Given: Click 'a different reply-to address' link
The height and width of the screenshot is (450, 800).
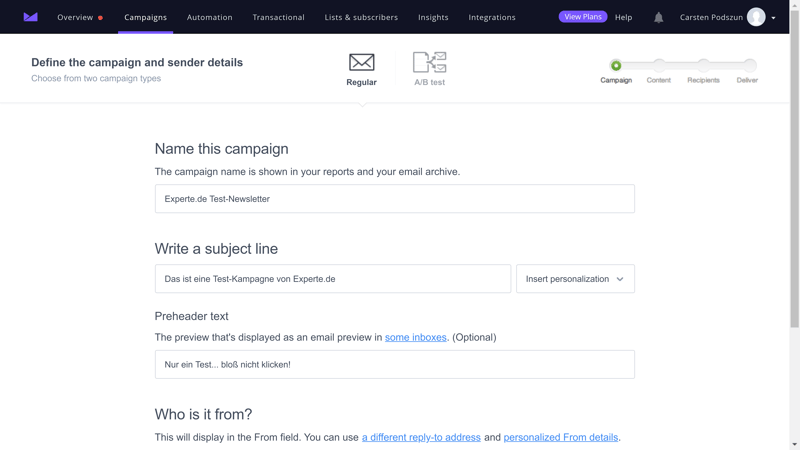Looking at the screenshot, I should coord(421,437).
